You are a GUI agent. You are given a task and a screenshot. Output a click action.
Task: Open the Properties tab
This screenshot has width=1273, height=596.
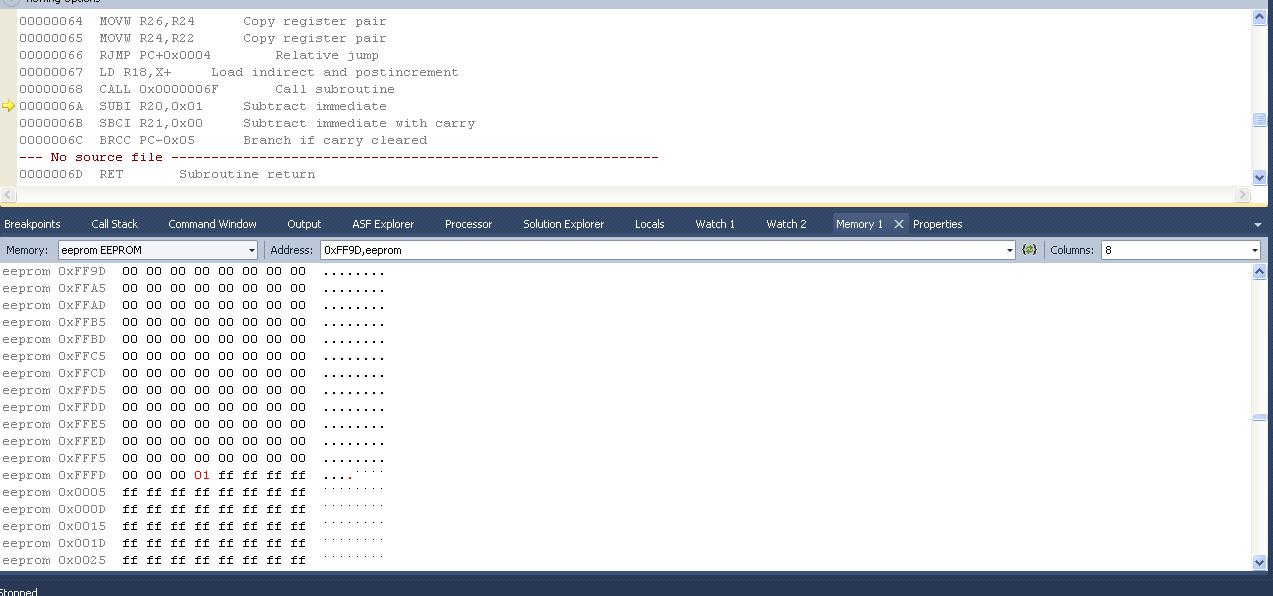pos(937,224)
